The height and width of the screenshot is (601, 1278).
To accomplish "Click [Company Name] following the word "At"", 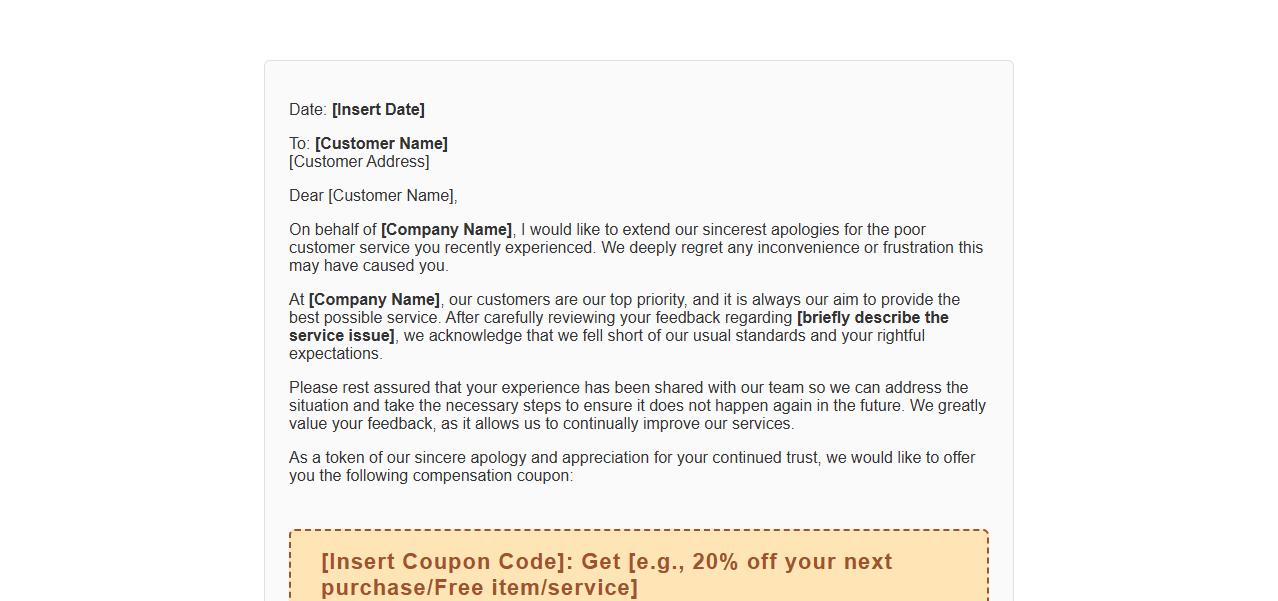I will 374,300.
